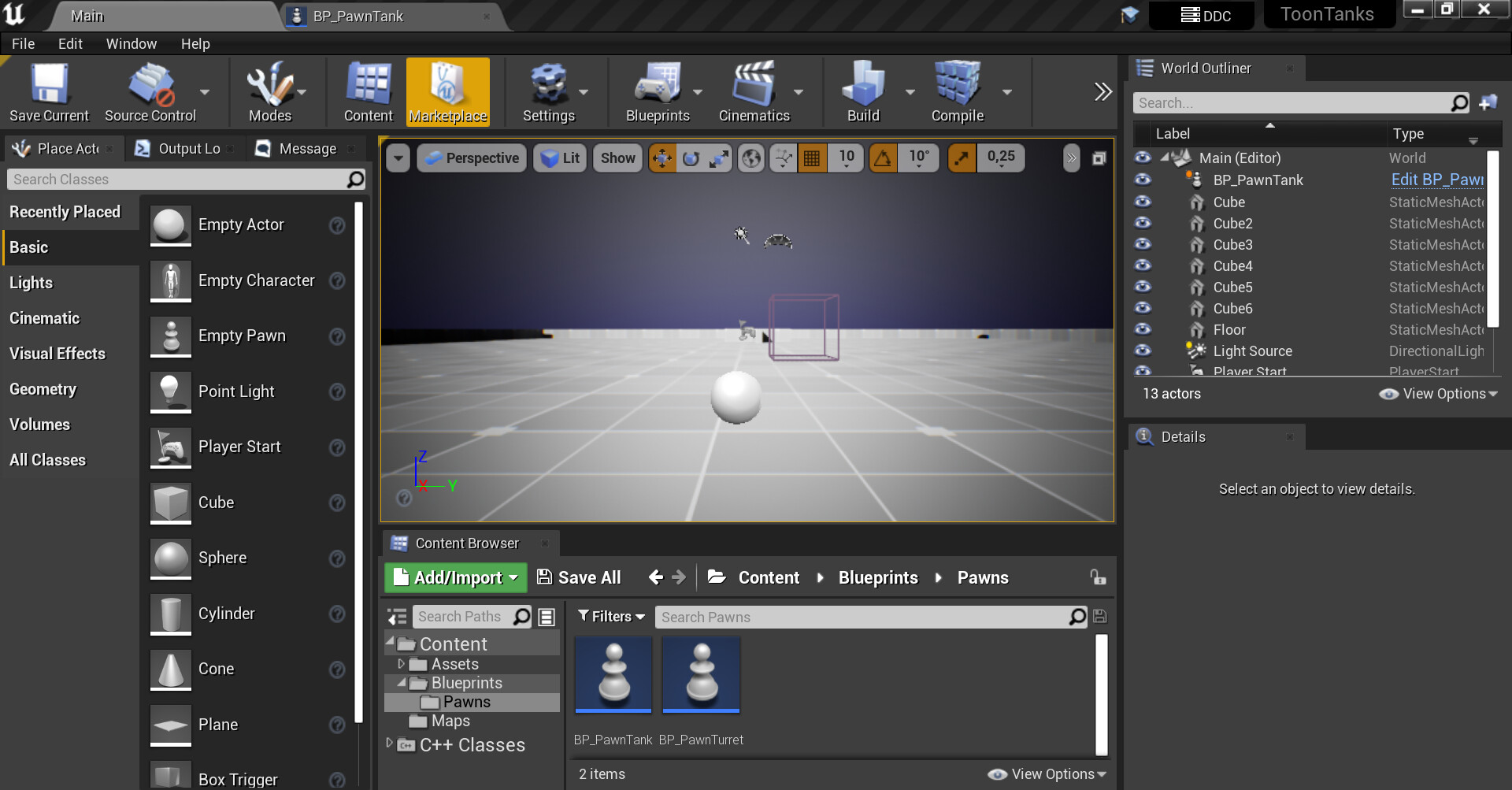Open the BP_PawnTurret blueprint thumbnail
The width and height of the screenshot is (1512, 790).
click(x=701, y=675)
